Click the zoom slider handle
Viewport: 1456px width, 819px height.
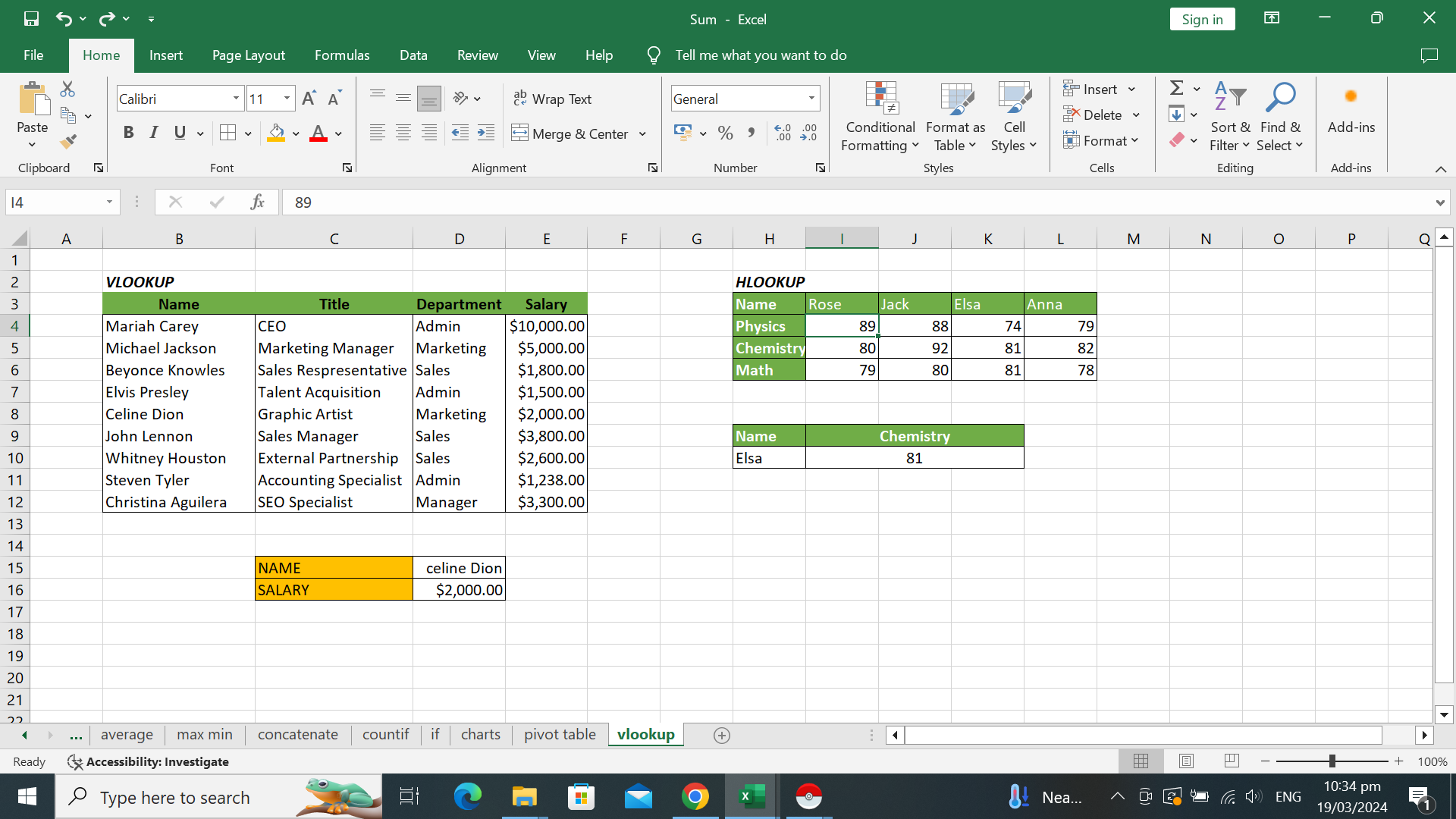pyautogui.click(x=1332, y=761)
